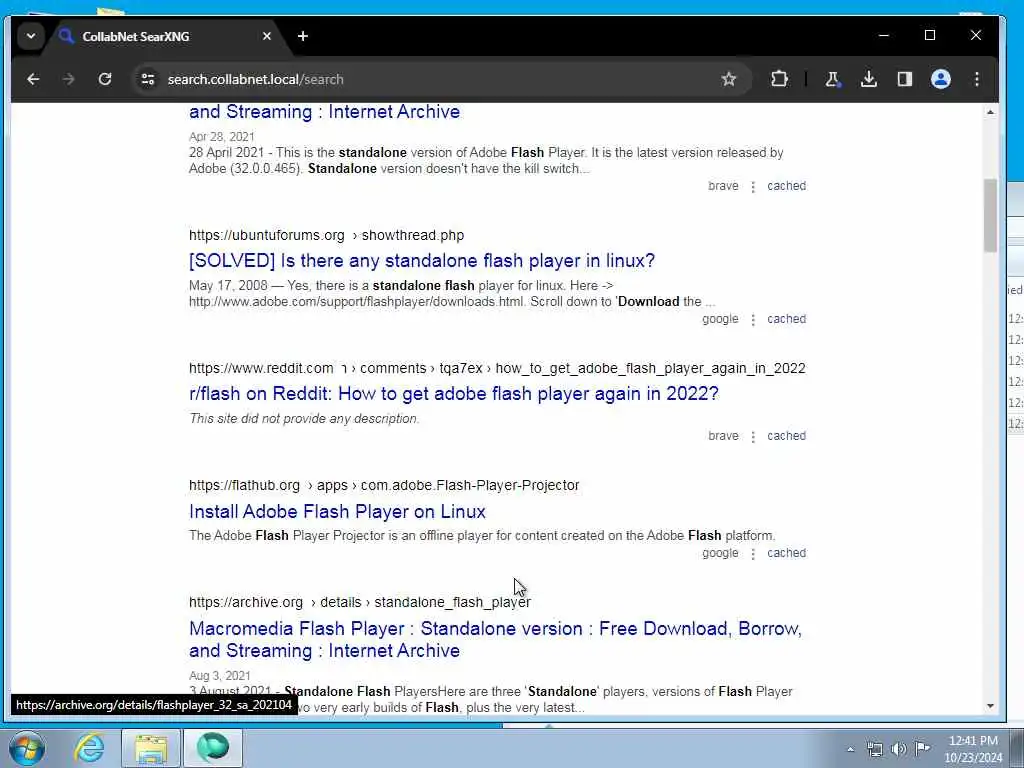
Task: Click cached link for first archive result
Action: pyautogui.click(x=786, y=185)
